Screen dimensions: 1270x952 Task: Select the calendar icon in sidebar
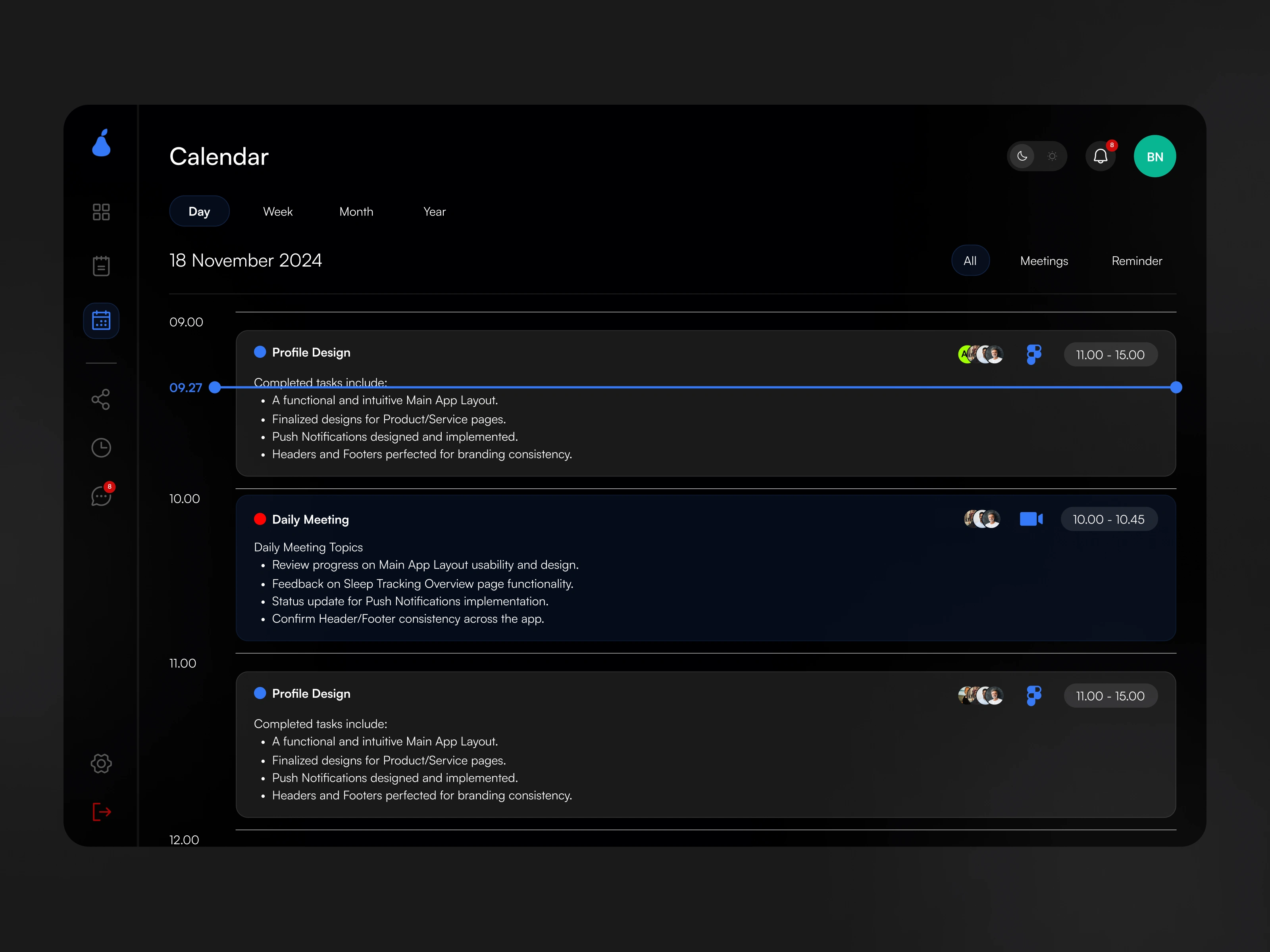coord(101,320)
